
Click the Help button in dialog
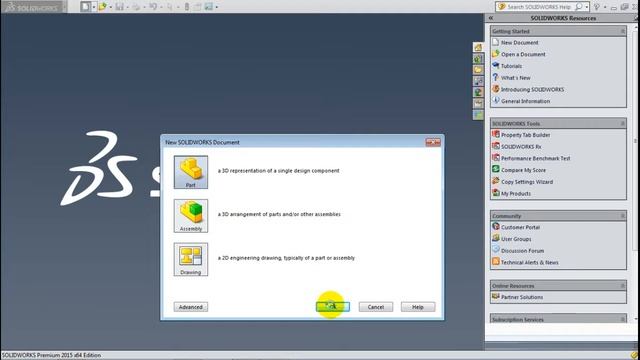point(418,307)
